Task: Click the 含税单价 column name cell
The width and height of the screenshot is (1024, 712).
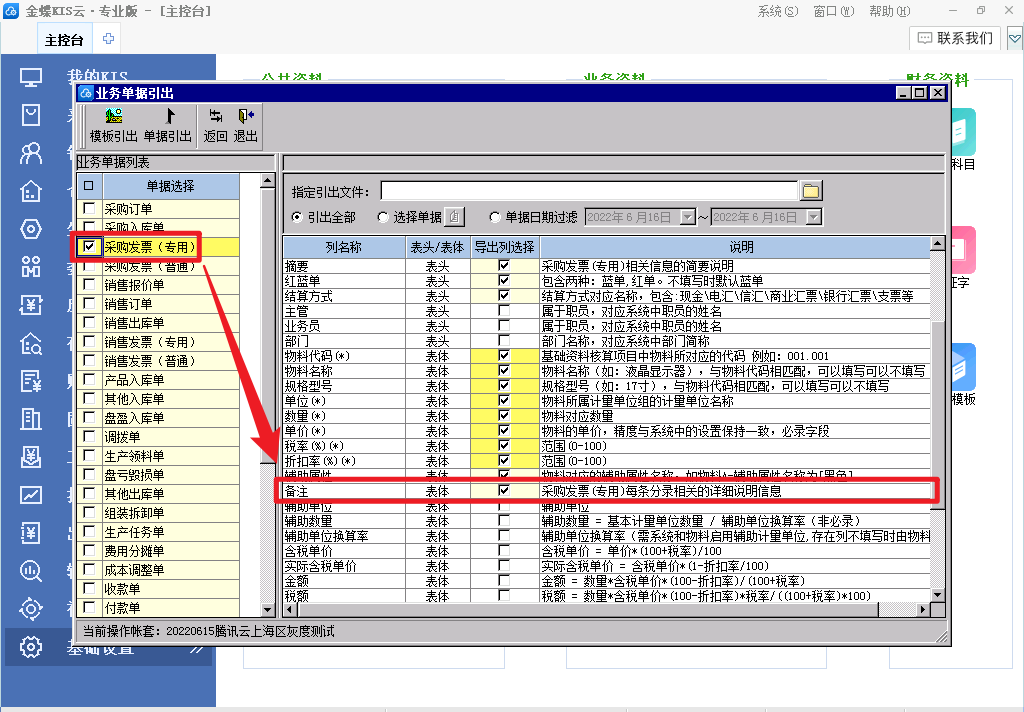Action: [x=344, y=551]
